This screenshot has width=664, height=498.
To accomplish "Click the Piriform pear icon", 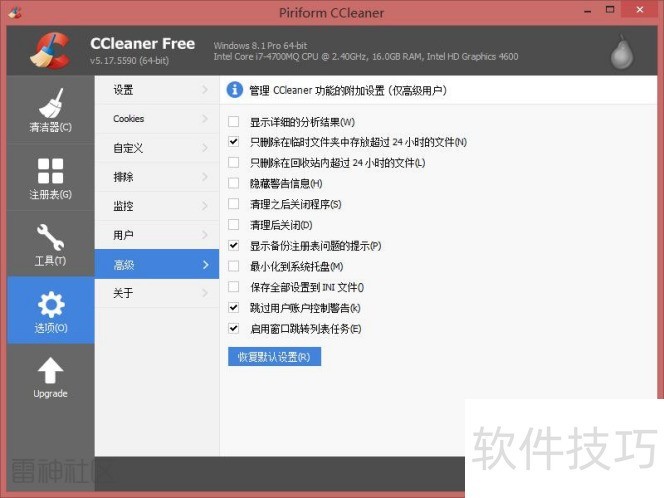I will (x=622, y=52).
